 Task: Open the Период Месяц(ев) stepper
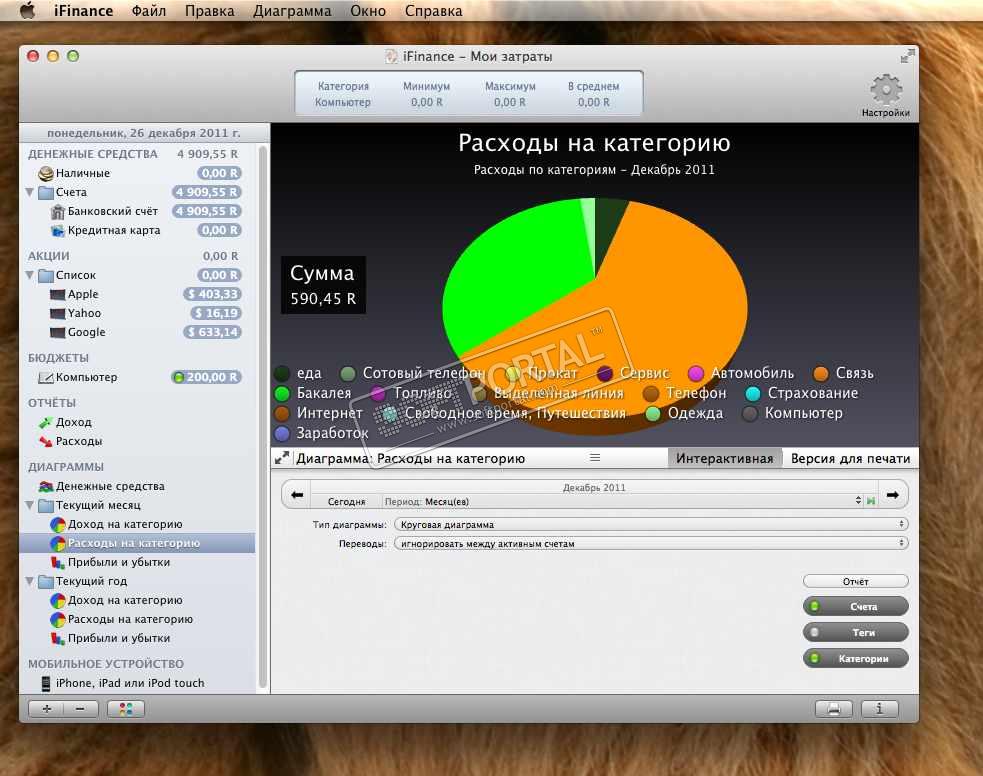point(858,501)
